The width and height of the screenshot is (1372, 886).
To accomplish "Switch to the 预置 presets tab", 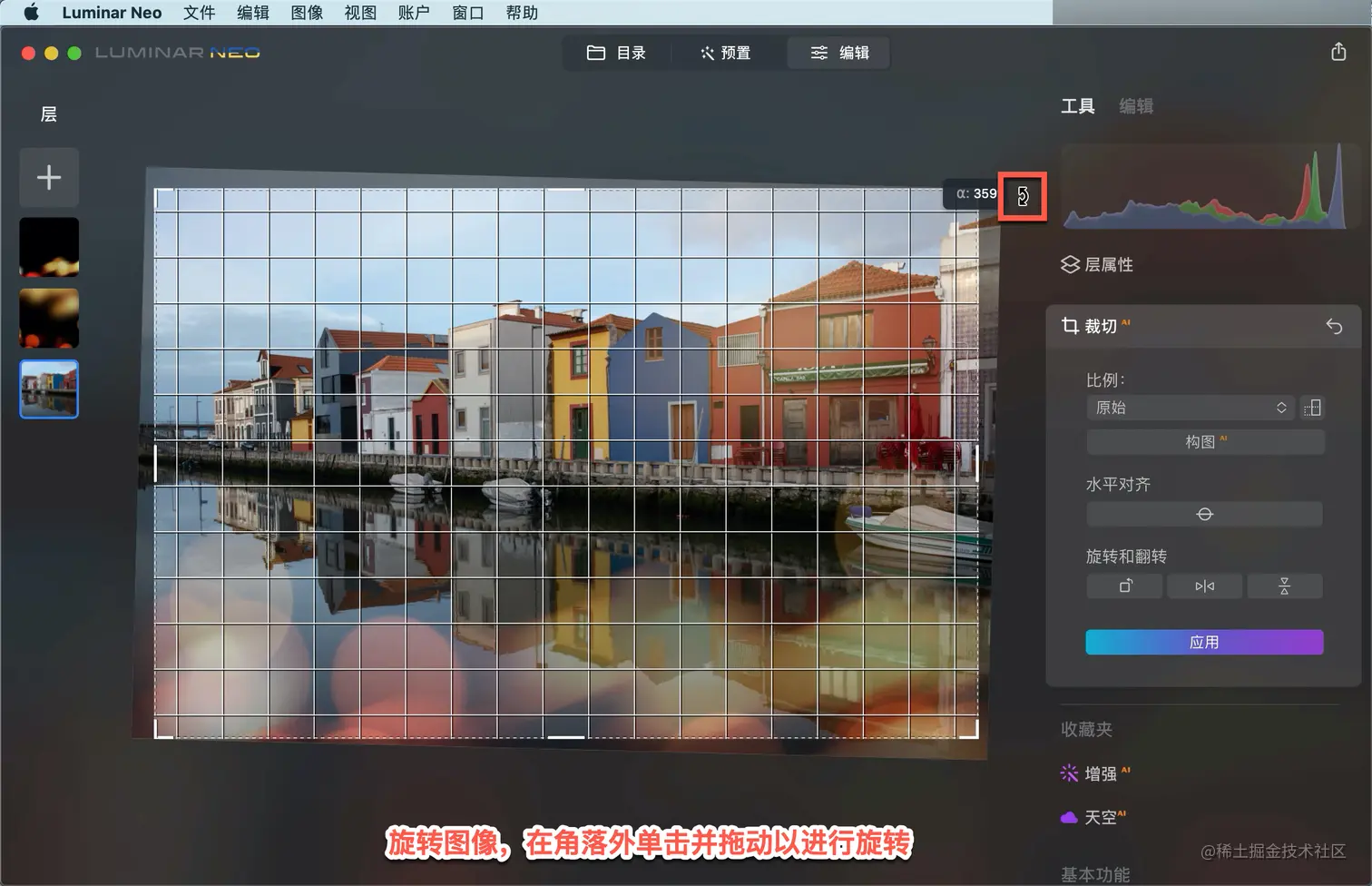I will [x=725, y=53].
